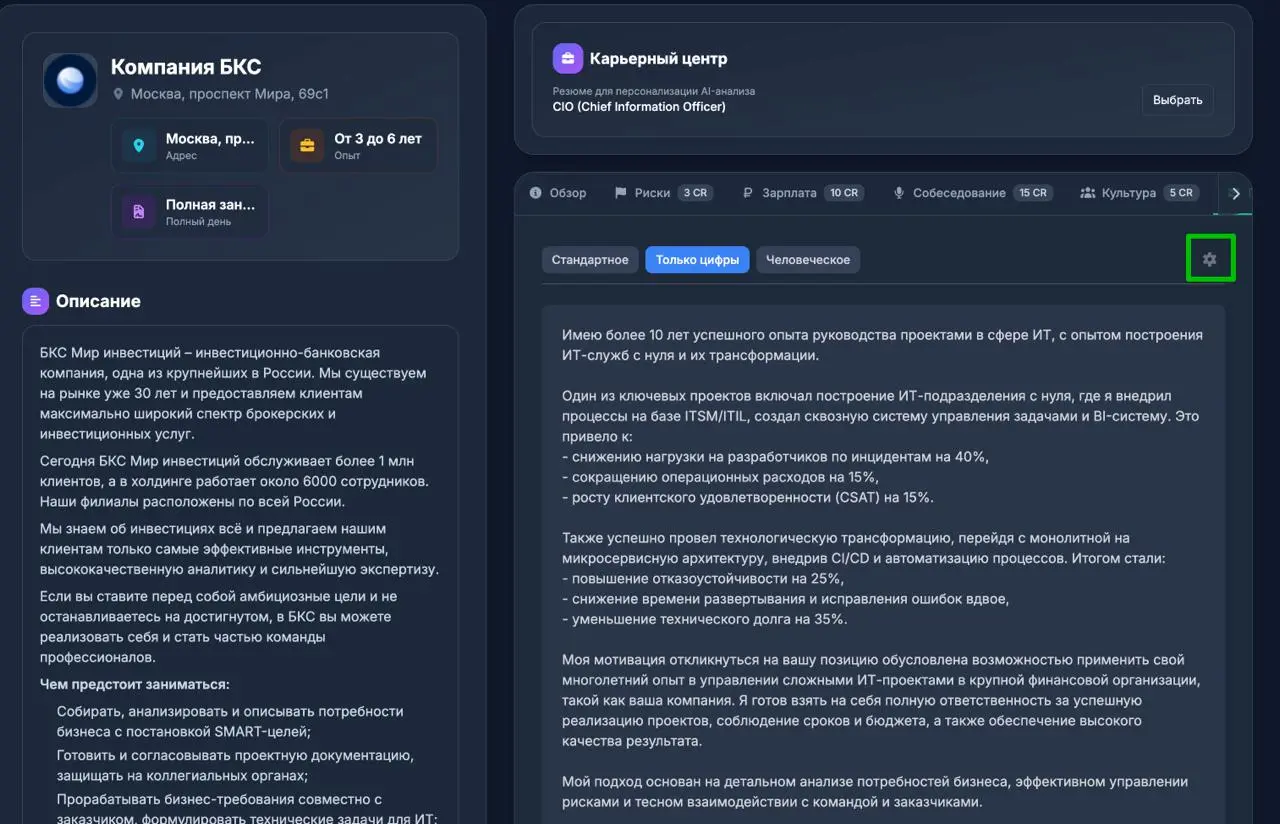Screen dimensions: 1280x824
Task: Click the Москва address info card
Action: click(189, 146)
